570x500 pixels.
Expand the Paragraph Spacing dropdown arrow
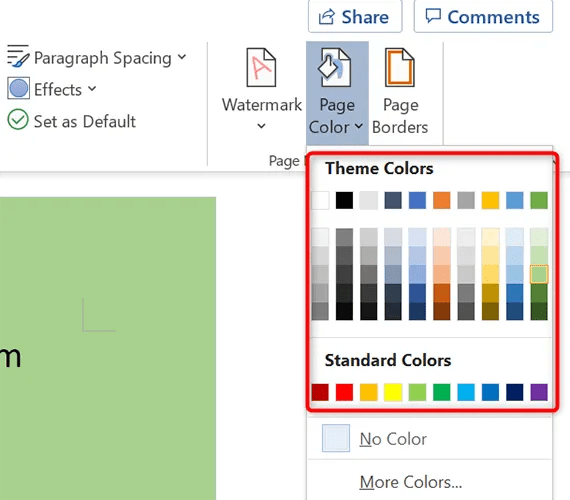(182, 57)
